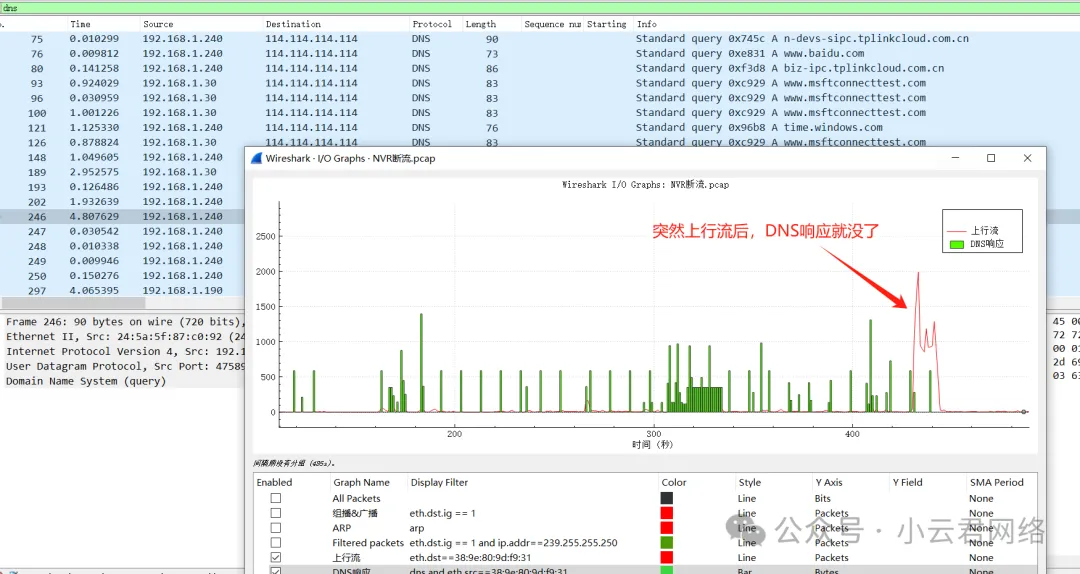
Task: Minimize the I/O Graphs window
Action: [956, 158]
